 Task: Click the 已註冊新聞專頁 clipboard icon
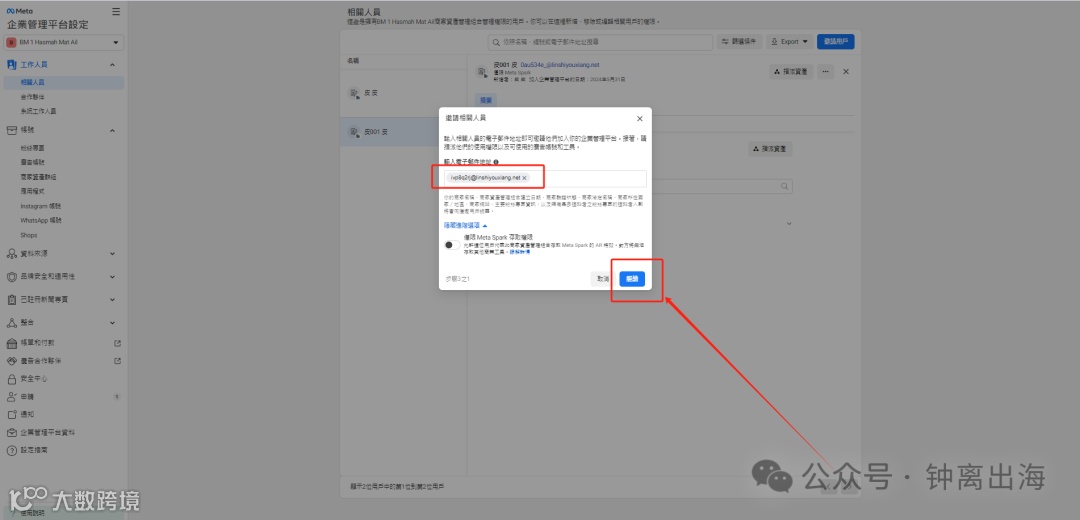pyautogui.click(x=11, y=300)
